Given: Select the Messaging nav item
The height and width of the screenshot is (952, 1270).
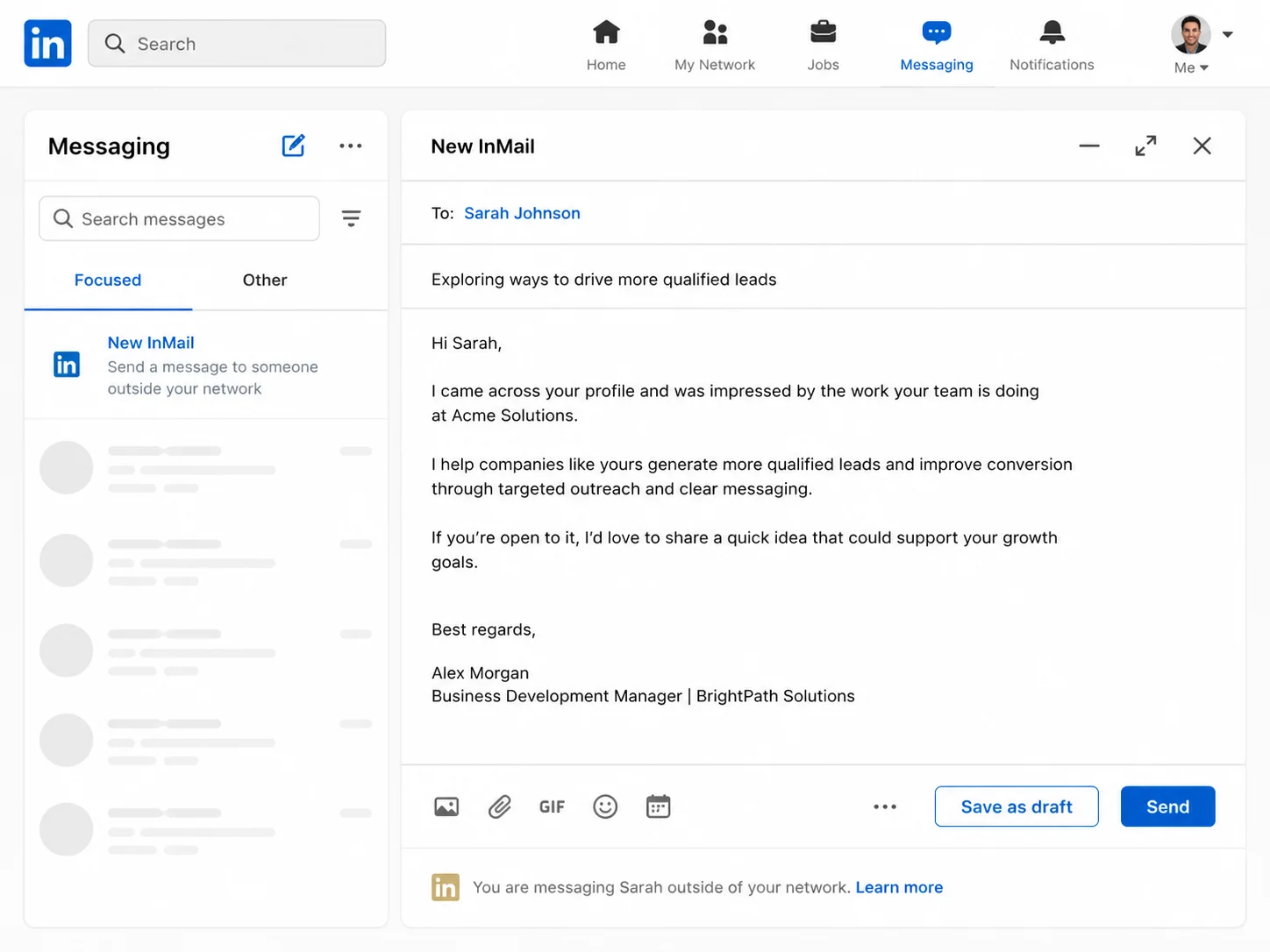Looking at the screenshot, I should (x=937, y=46).
